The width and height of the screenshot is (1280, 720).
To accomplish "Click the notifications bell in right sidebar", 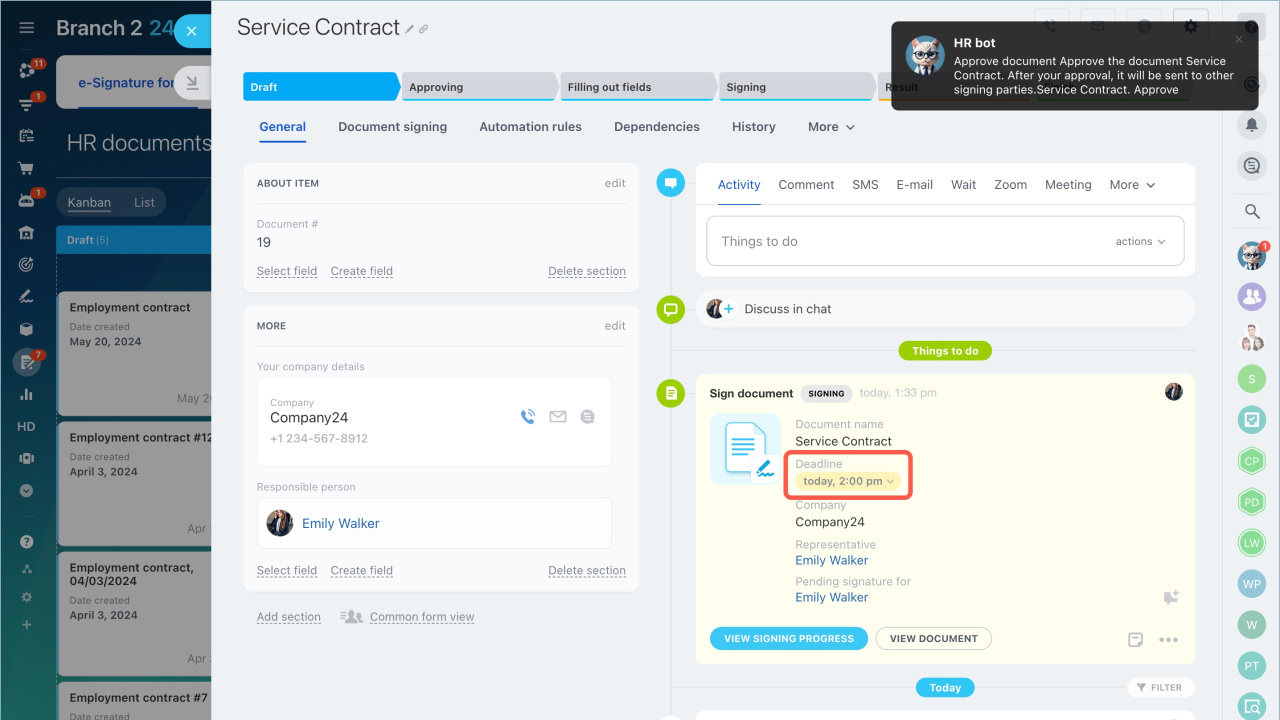I will (1251, 125).
